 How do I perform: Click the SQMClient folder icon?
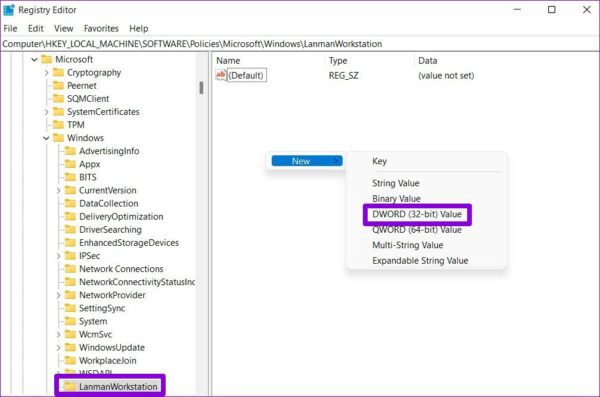pyautogui.click(x=58, y=98)
